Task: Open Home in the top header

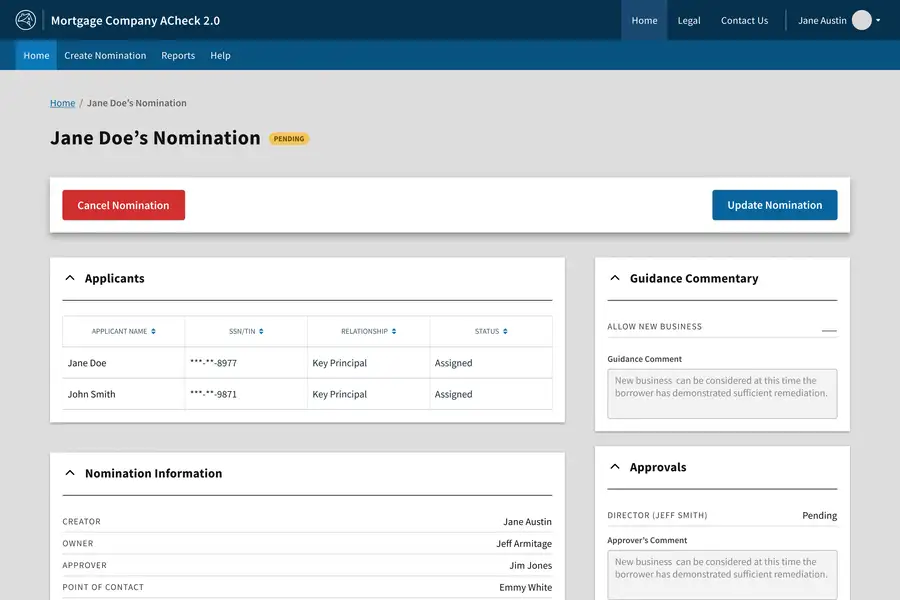Action: 644,20
